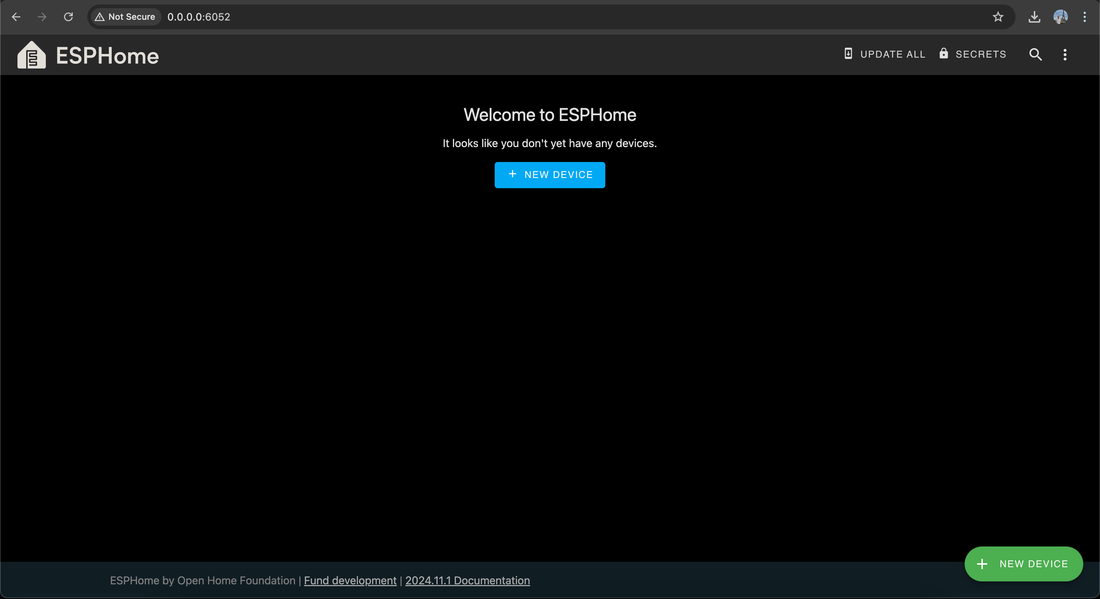Viewport: 1100px width, 599px height.
Task: Click the browser back arrow
Action: [15, 16]
